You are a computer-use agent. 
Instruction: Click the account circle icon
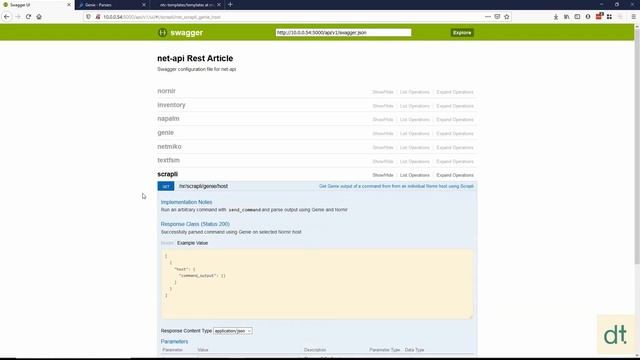(x=588, y=17)
